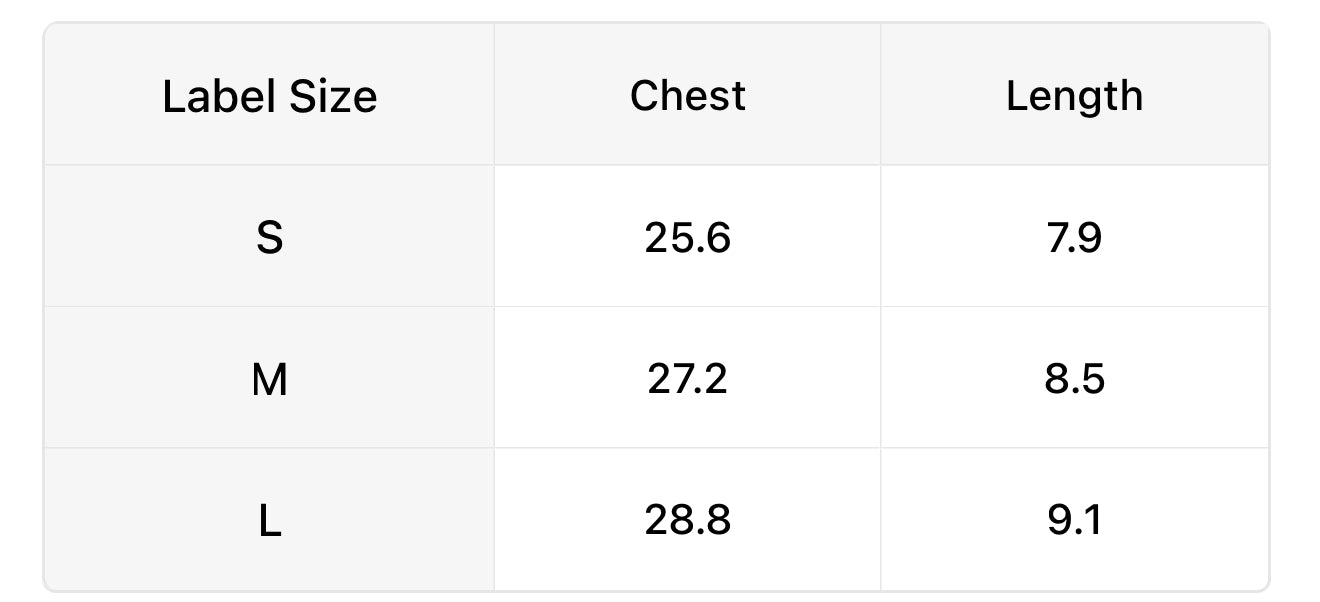Click the largest size label in table
This screenshot has width=1320, height=602.
pyautogui.click(x=269, y=521)
